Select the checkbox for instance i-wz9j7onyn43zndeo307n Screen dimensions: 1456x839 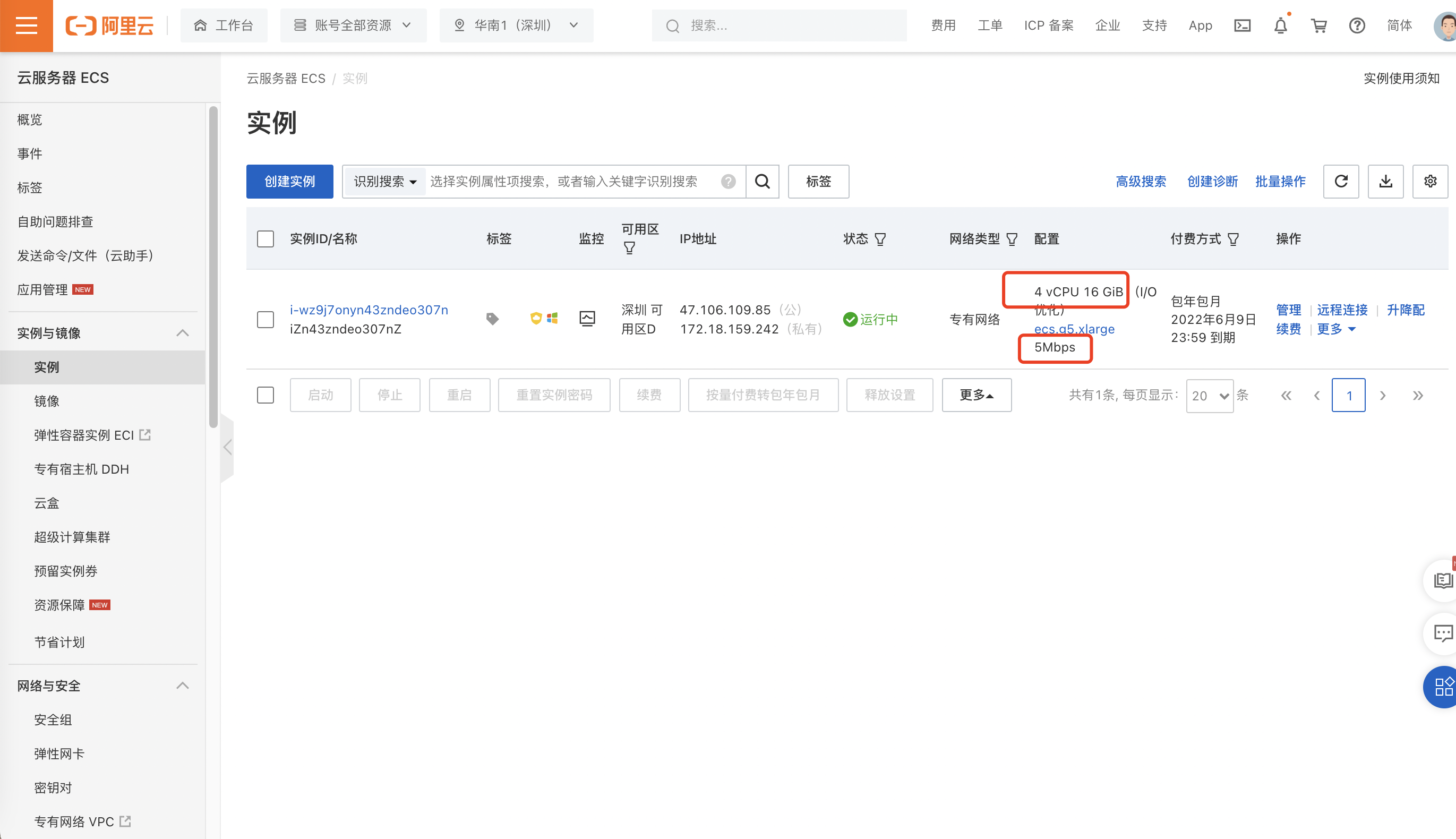pyautogui.click(x=265, y=319)
